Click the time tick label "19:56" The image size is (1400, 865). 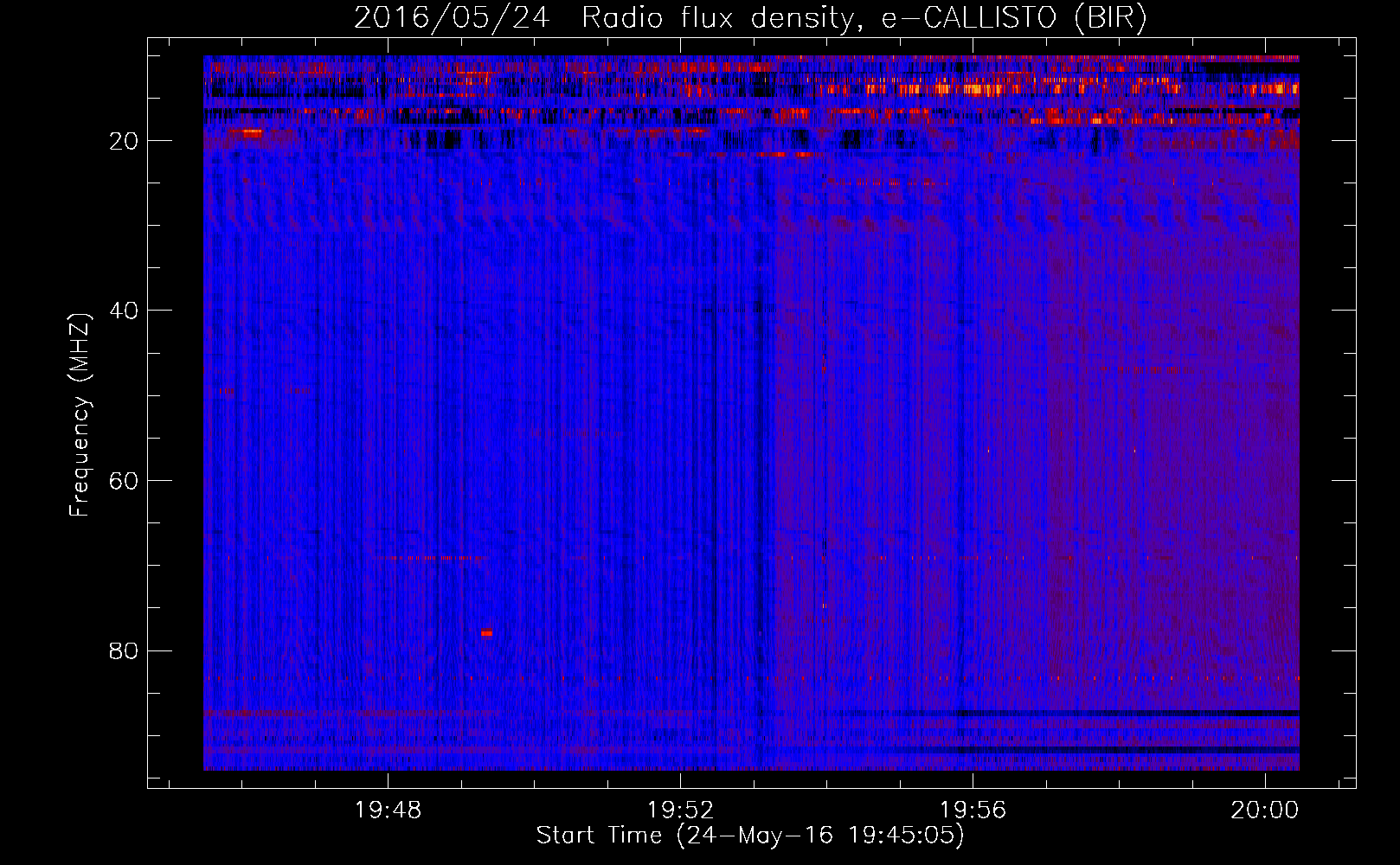point(973,811)
